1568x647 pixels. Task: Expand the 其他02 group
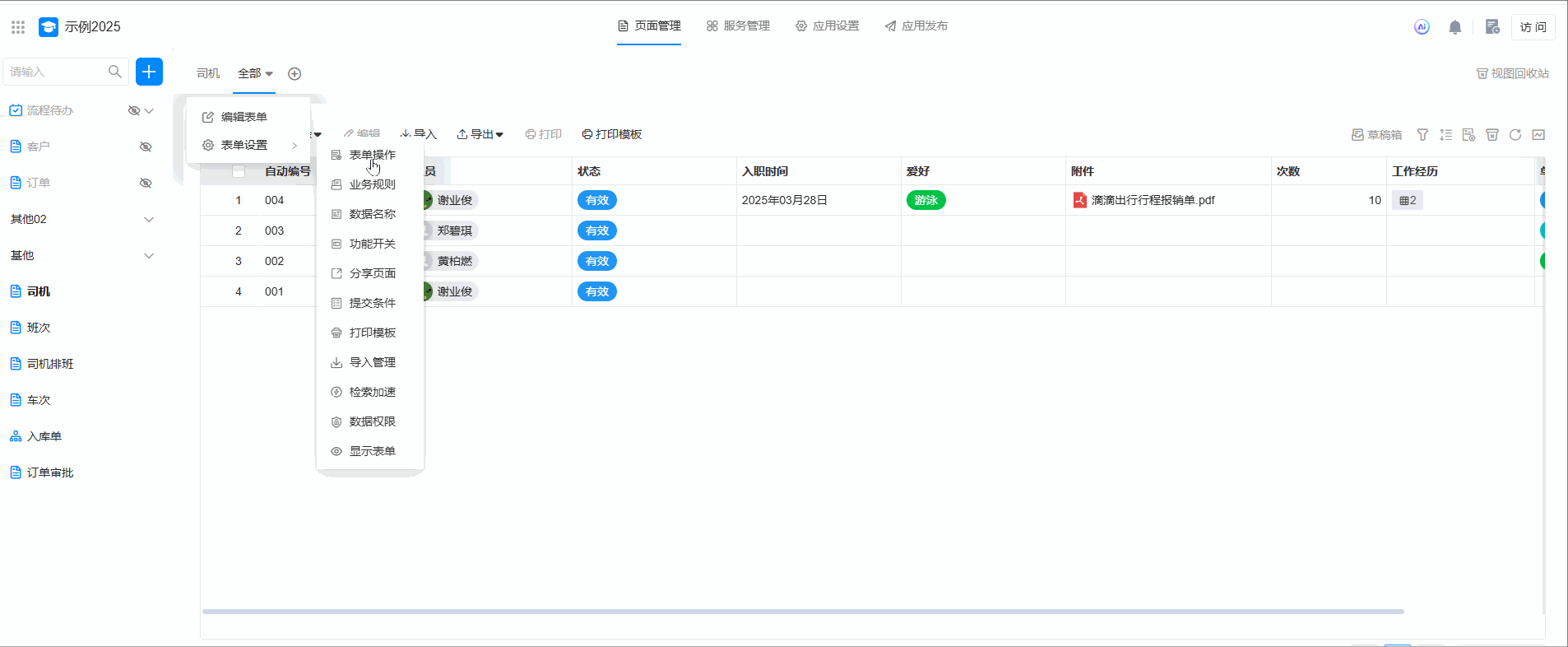pyautogui.click(x=149, y=220)
